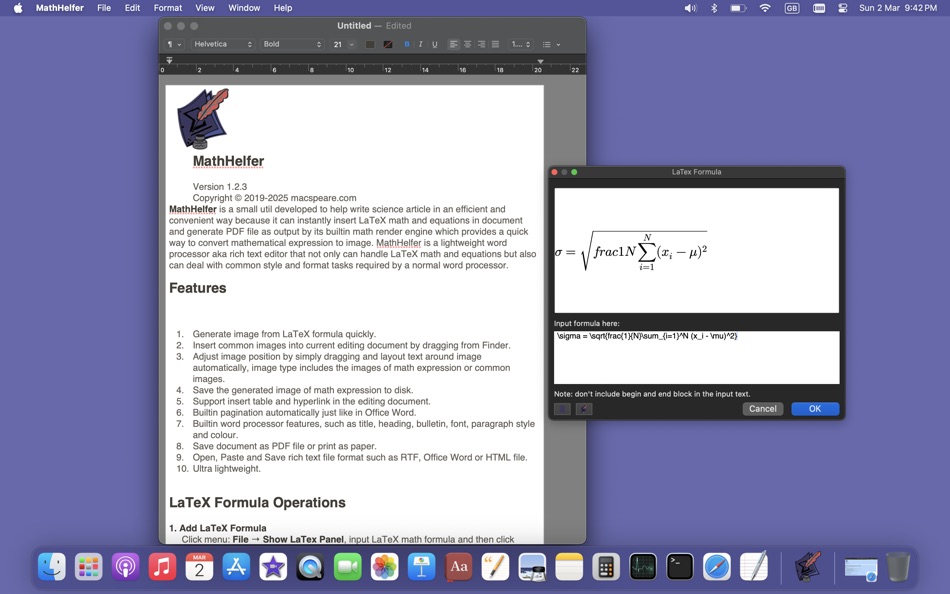Screen dimensions: 950x594
Task: Align text left
Action: click(x=453, y=44)
